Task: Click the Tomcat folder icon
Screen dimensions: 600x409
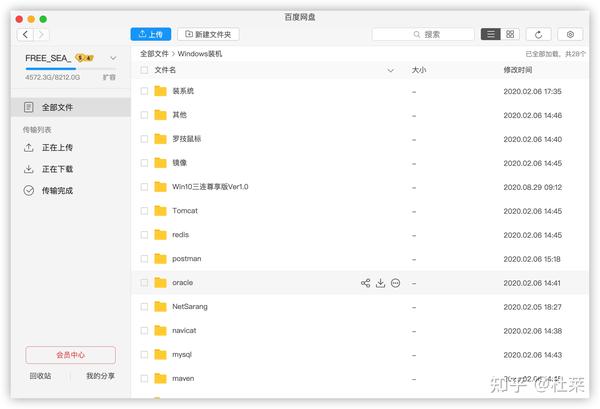Action: [x=160, y=210]
